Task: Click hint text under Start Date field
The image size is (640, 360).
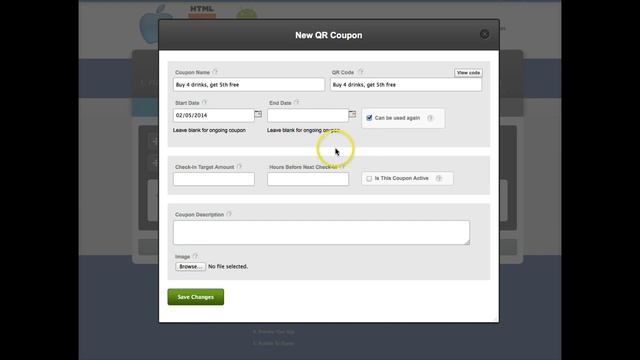Action: coord(209,130)
